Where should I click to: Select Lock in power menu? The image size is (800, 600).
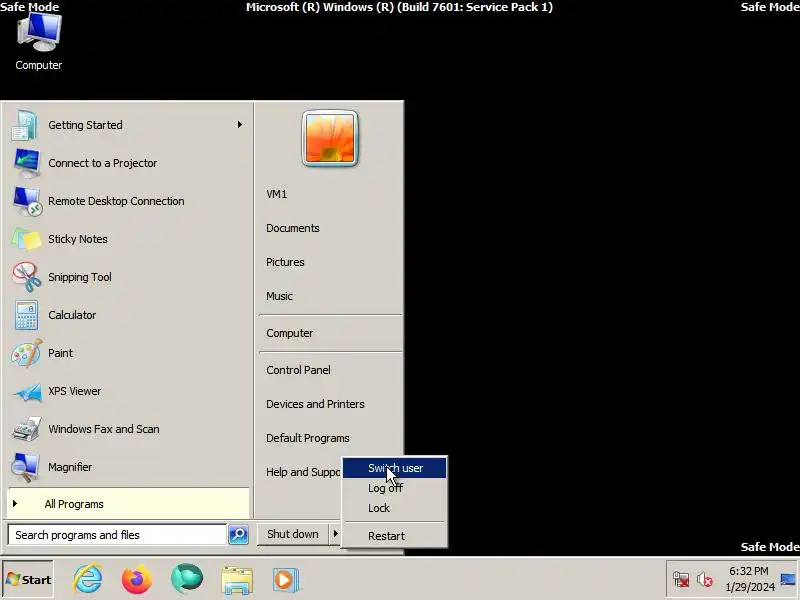(x=394, y=508)
